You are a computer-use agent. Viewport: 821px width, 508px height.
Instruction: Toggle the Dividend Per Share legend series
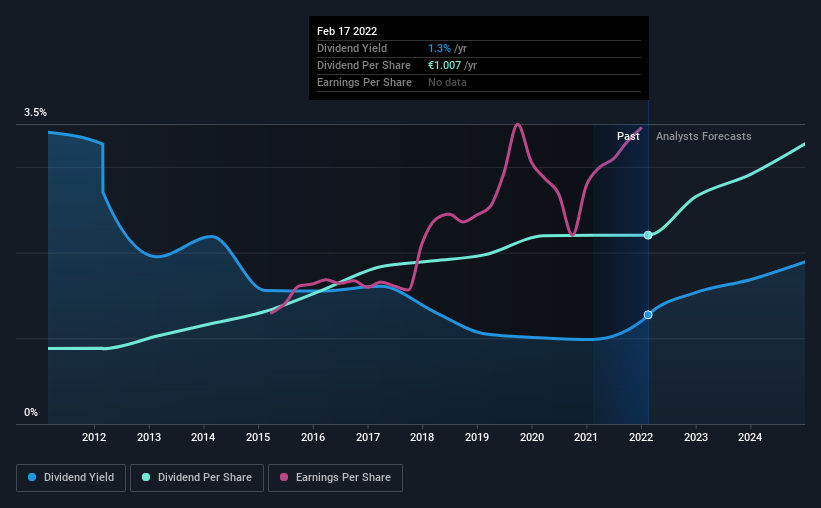pyautogui.click(x=197, y=478)
